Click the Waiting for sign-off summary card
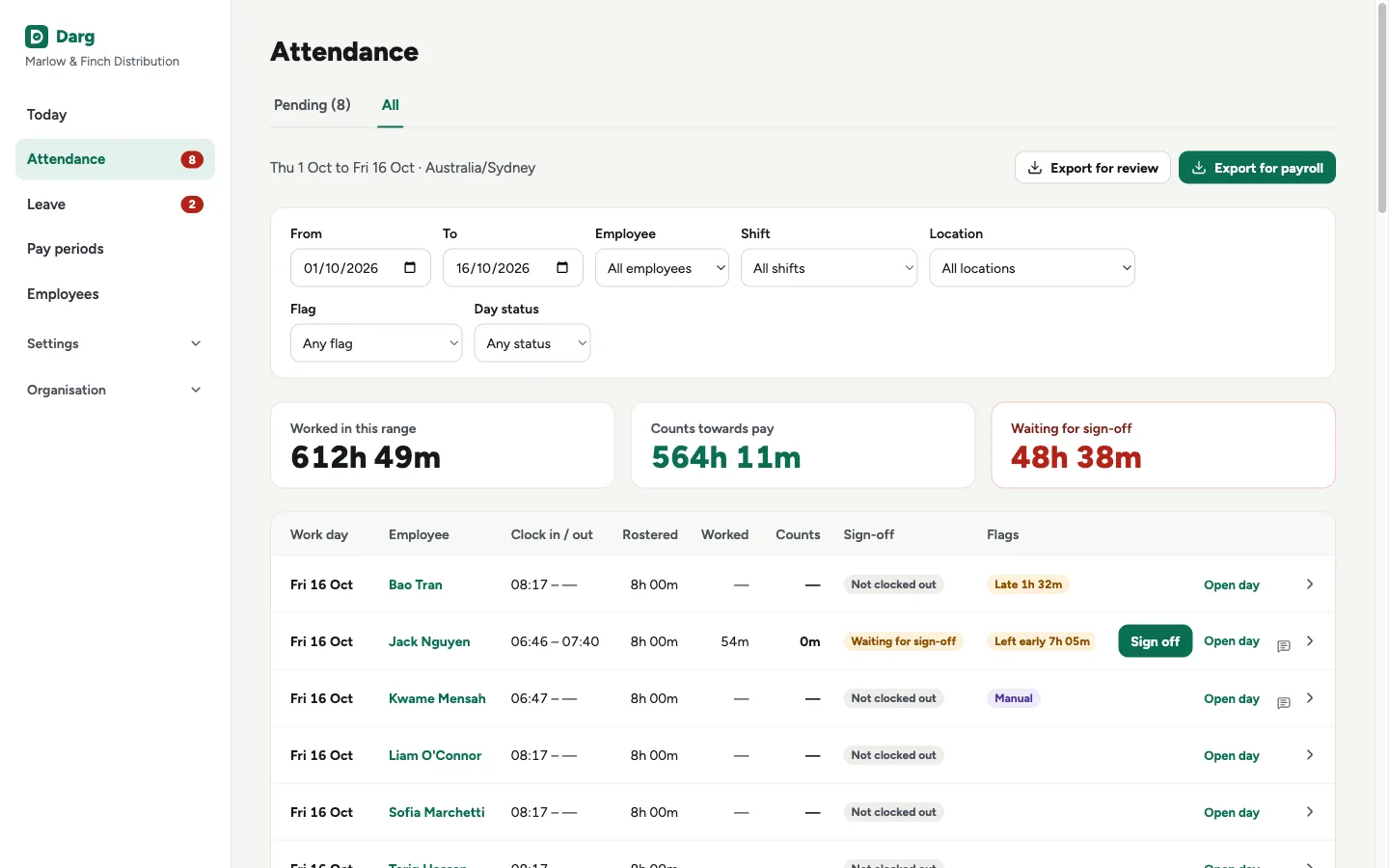Image resolution: width=1389 pixels, height=868 pixels. (1163, 446)
